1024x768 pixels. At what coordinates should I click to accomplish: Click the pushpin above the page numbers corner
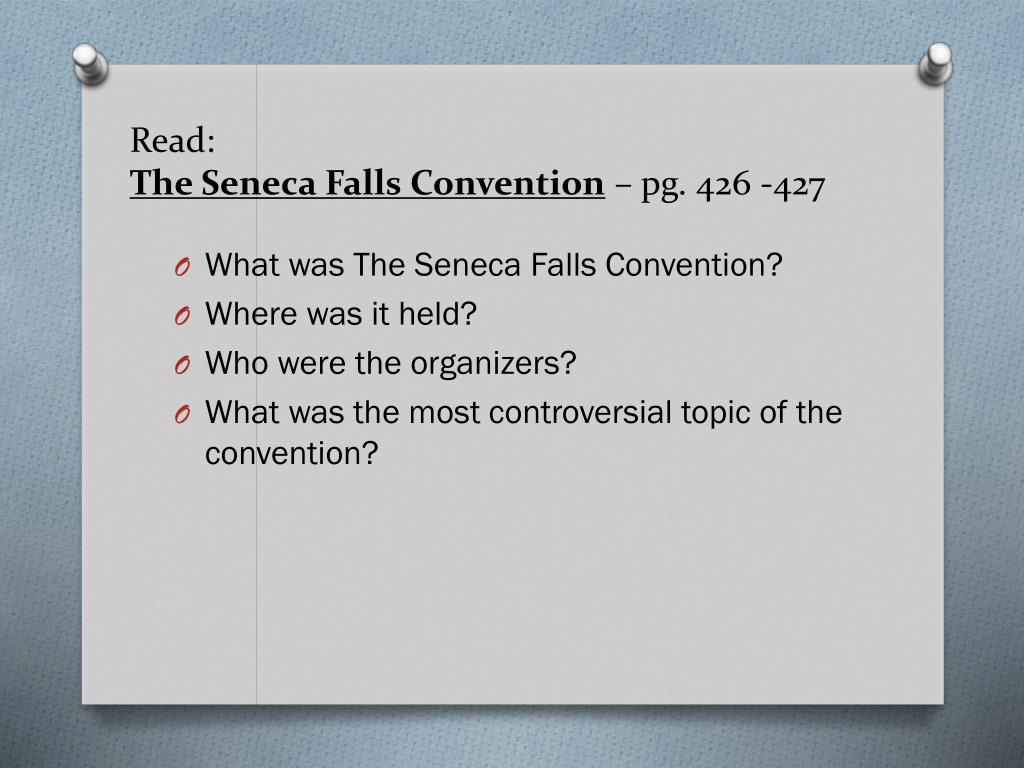point(936,63)
